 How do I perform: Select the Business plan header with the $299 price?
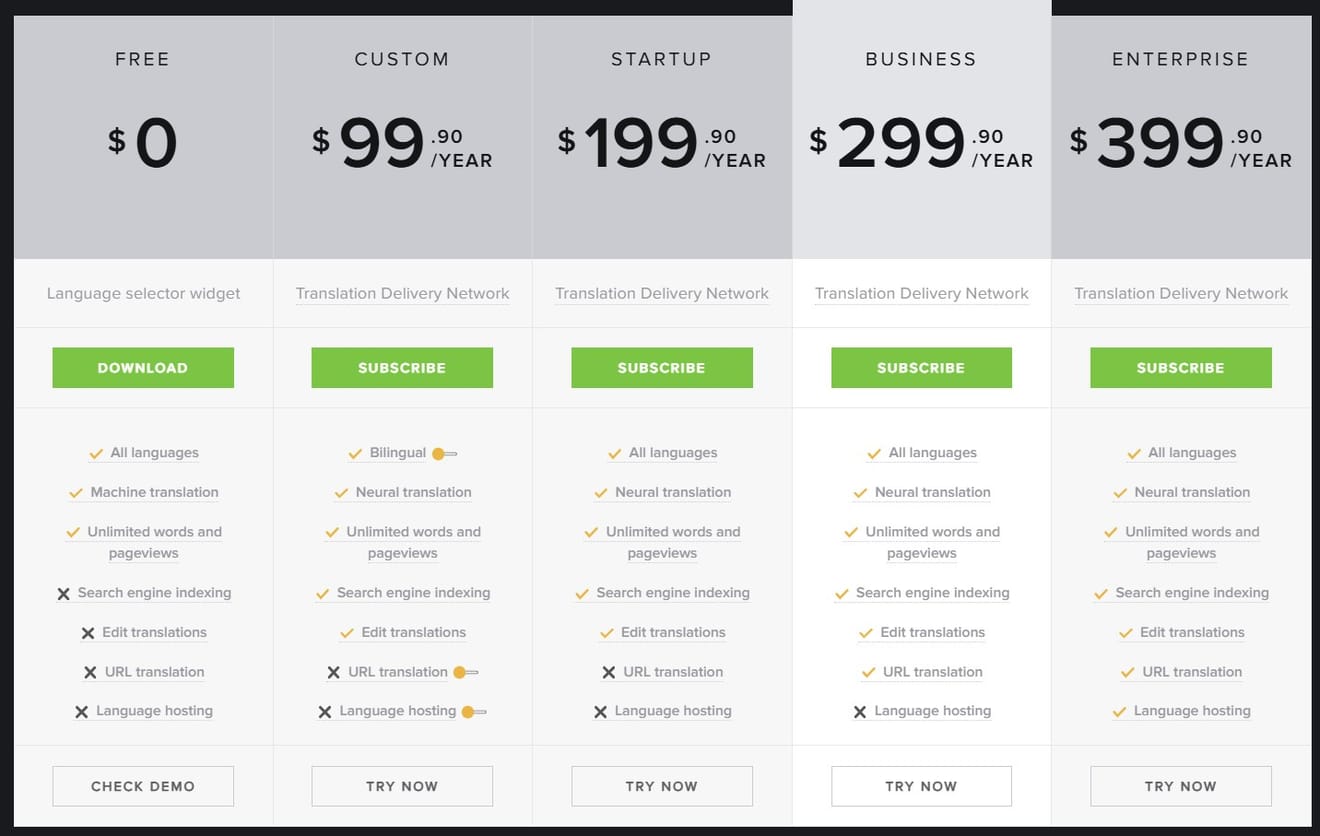tap(921, 129)
